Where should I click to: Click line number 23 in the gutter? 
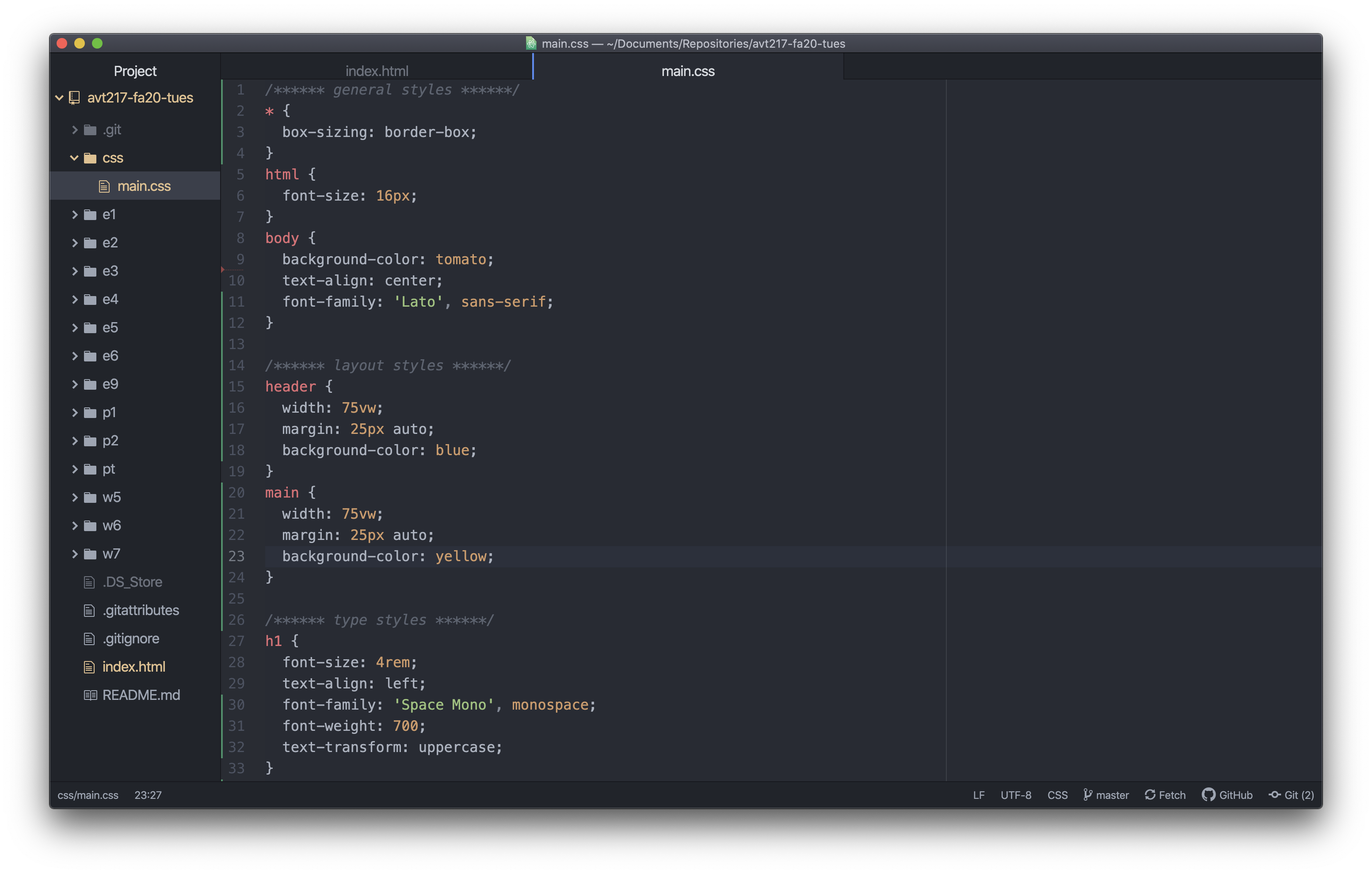pos(236,556)
